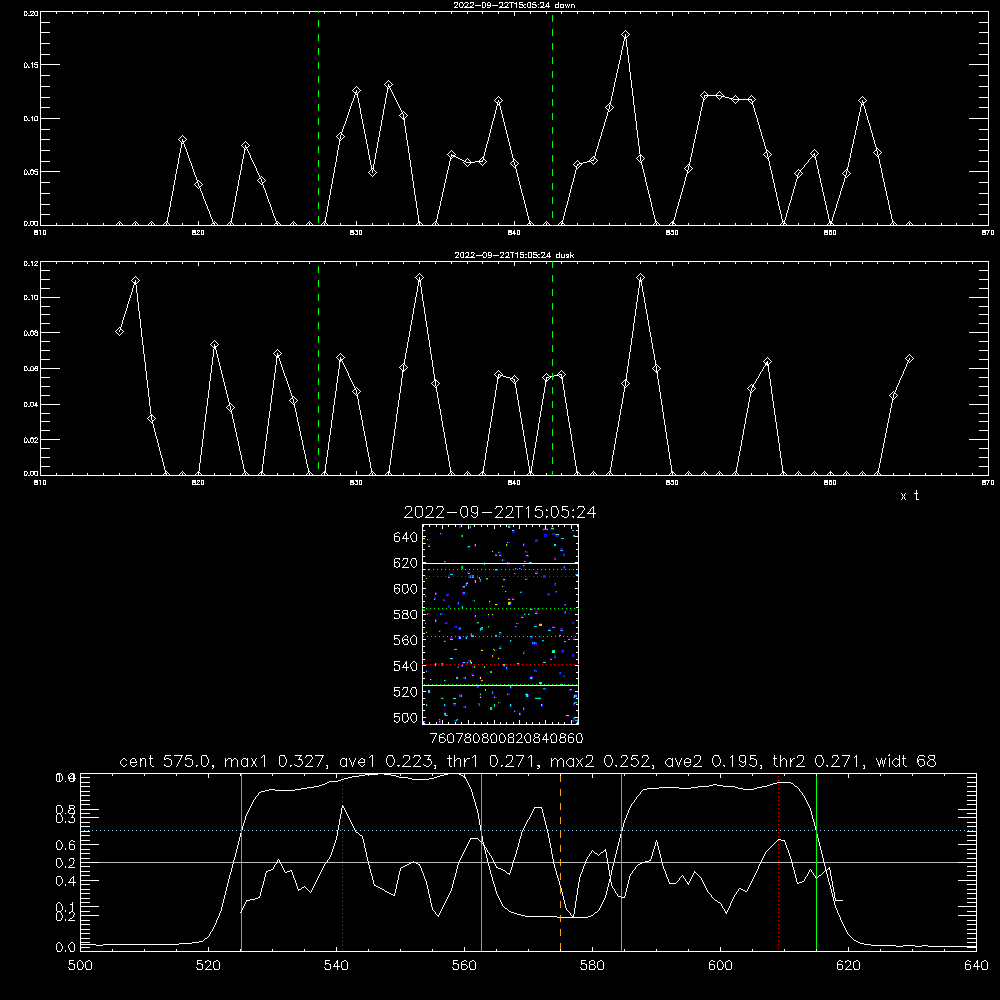This screenshot has height=1000, width=1000.
Task: Click bottom plot x-axis label 500
Action: (x=80, y=966)
